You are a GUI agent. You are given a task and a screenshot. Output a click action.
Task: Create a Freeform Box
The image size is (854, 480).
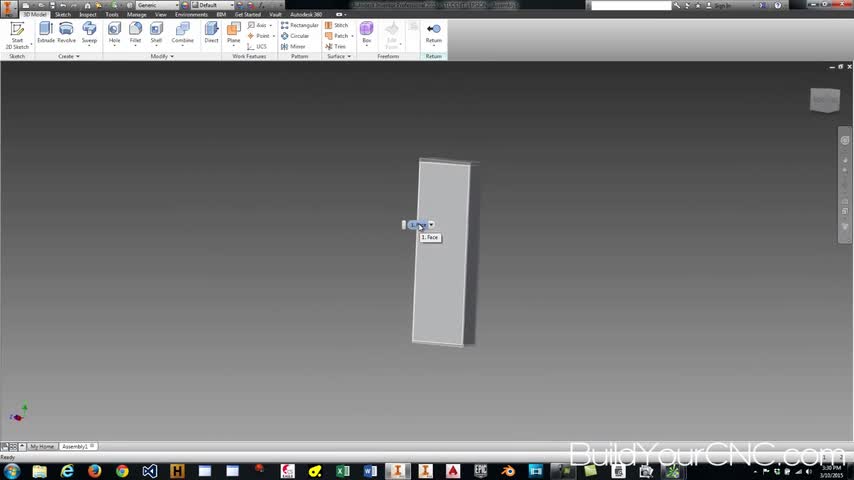pyautogui.click(x=367, y=33)
